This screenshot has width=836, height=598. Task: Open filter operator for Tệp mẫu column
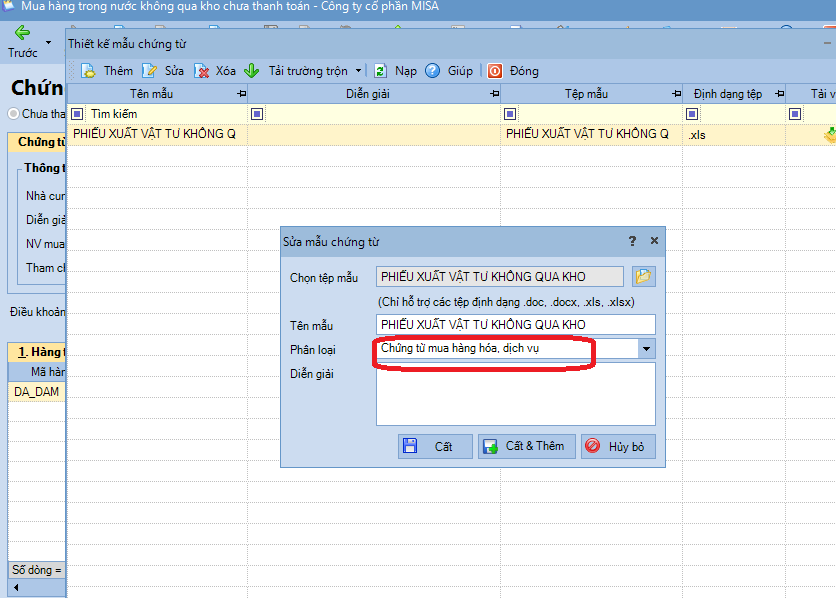510,114
